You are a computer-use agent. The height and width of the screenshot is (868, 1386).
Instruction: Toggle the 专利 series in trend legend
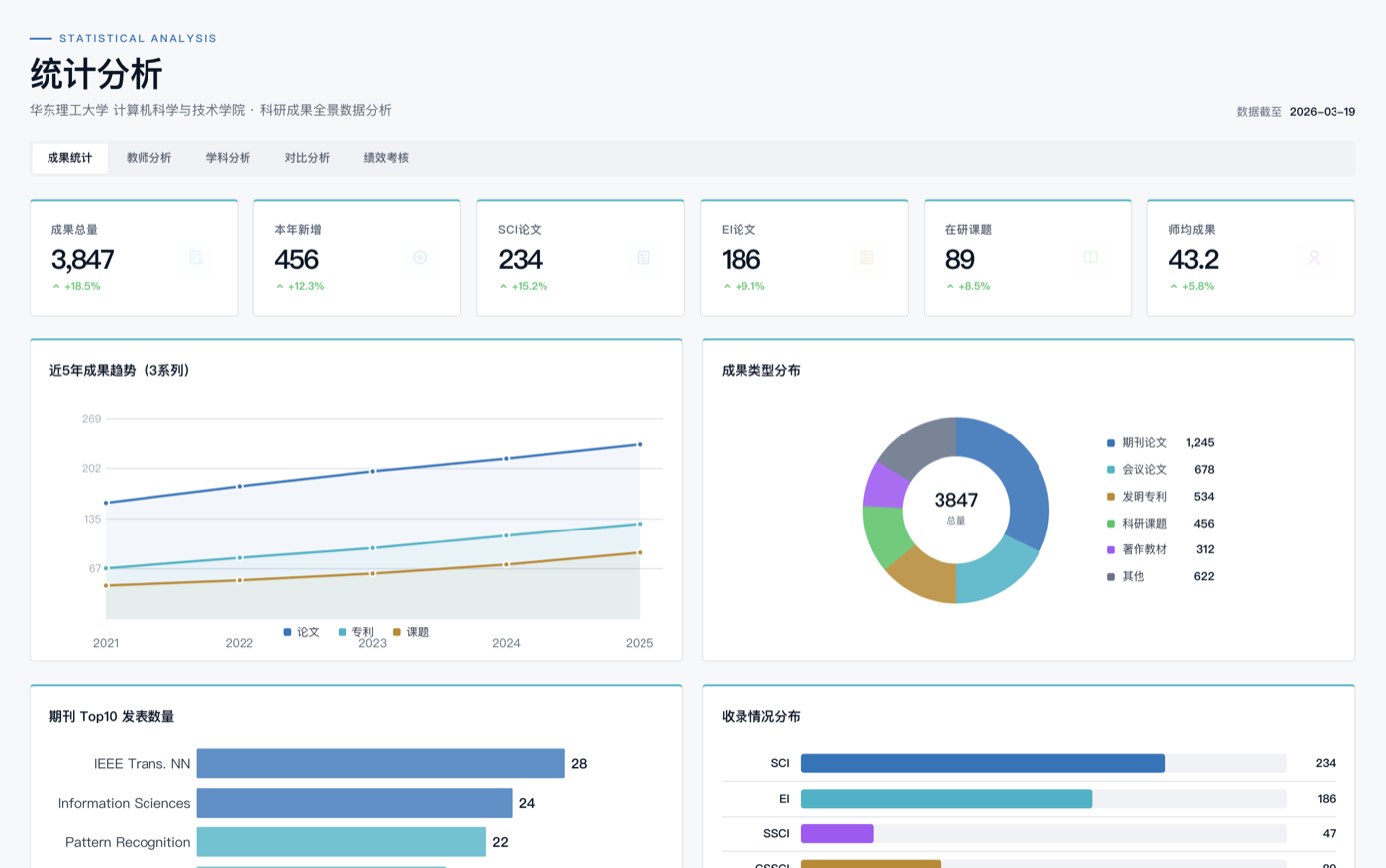coord(356,632)
